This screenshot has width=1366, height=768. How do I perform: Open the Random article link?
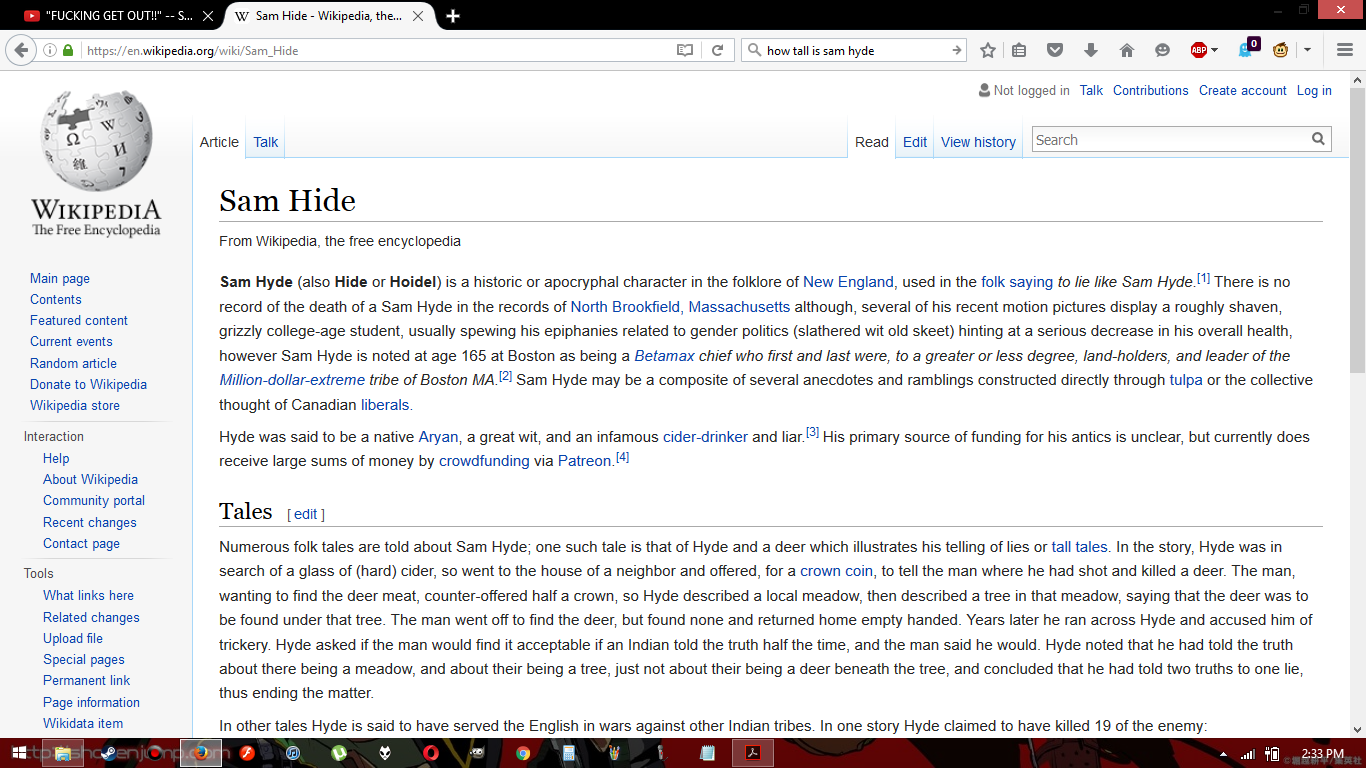(x=74, y=363)
